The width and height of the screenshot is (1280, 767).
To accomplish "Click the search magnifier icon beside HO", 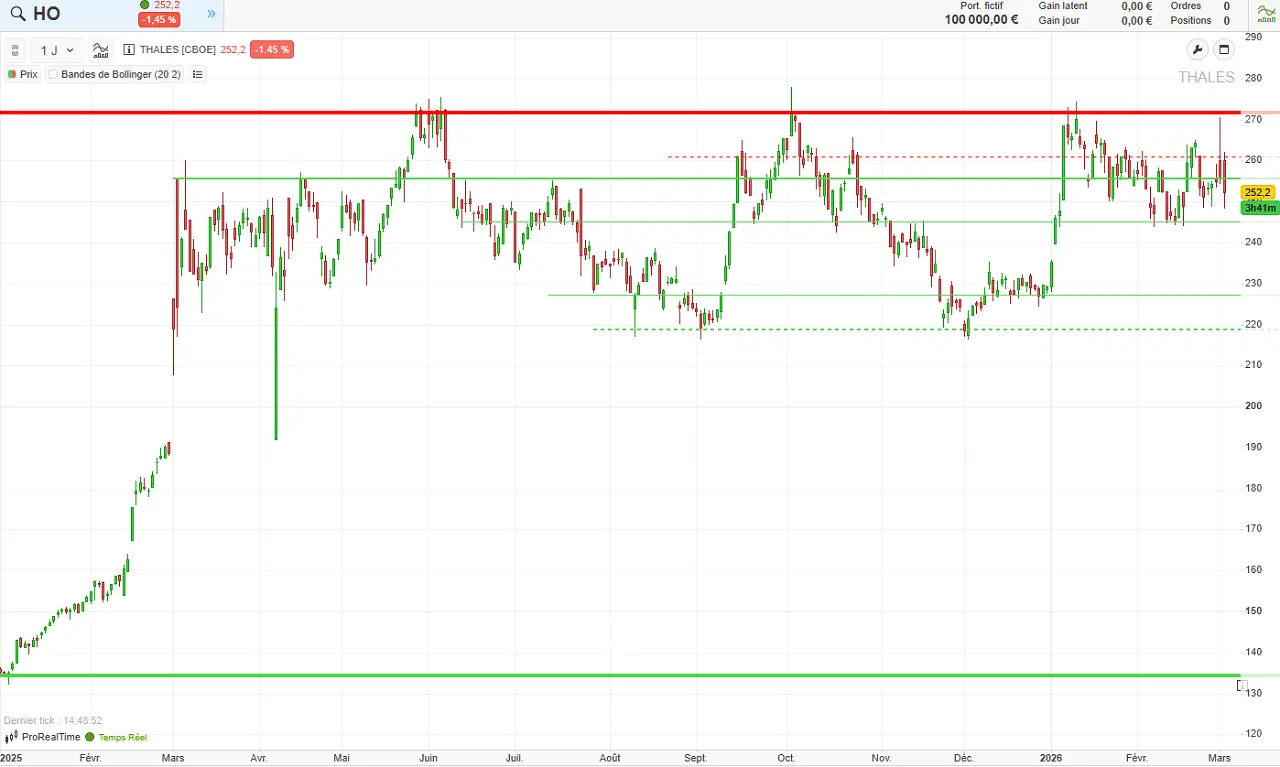I will pyautogui.click(x=18, y=14).
